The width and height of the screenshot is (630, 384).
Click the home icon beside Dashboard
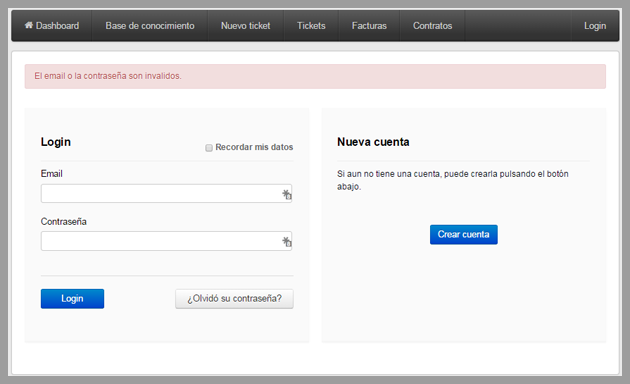pos(29,25)
